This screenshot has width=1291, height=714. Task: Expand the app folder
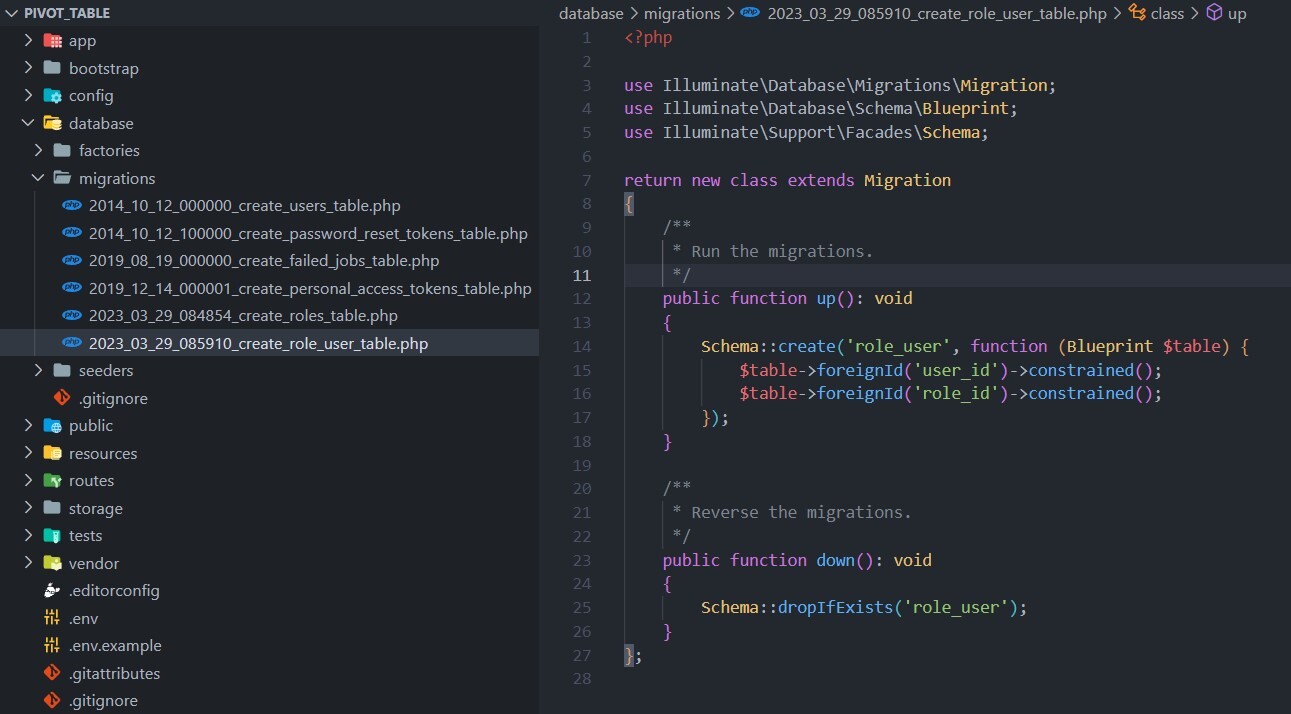pos(27,40)
